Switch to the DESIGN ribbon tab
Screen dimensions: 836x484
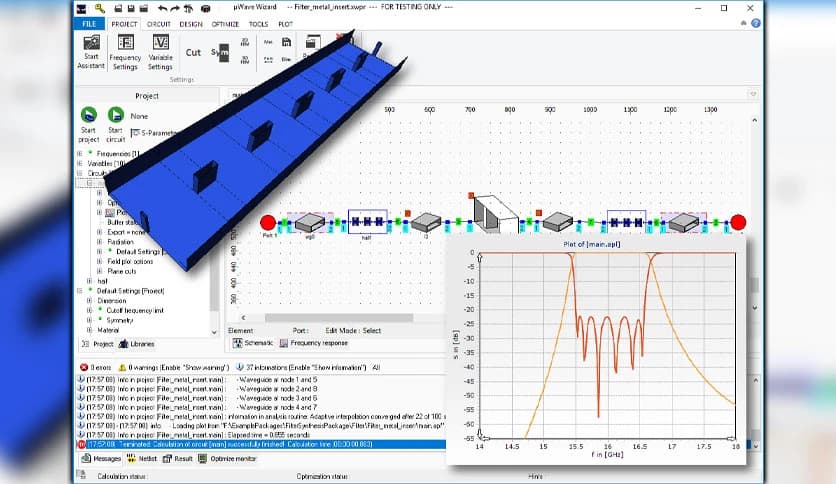coord(191,24)
